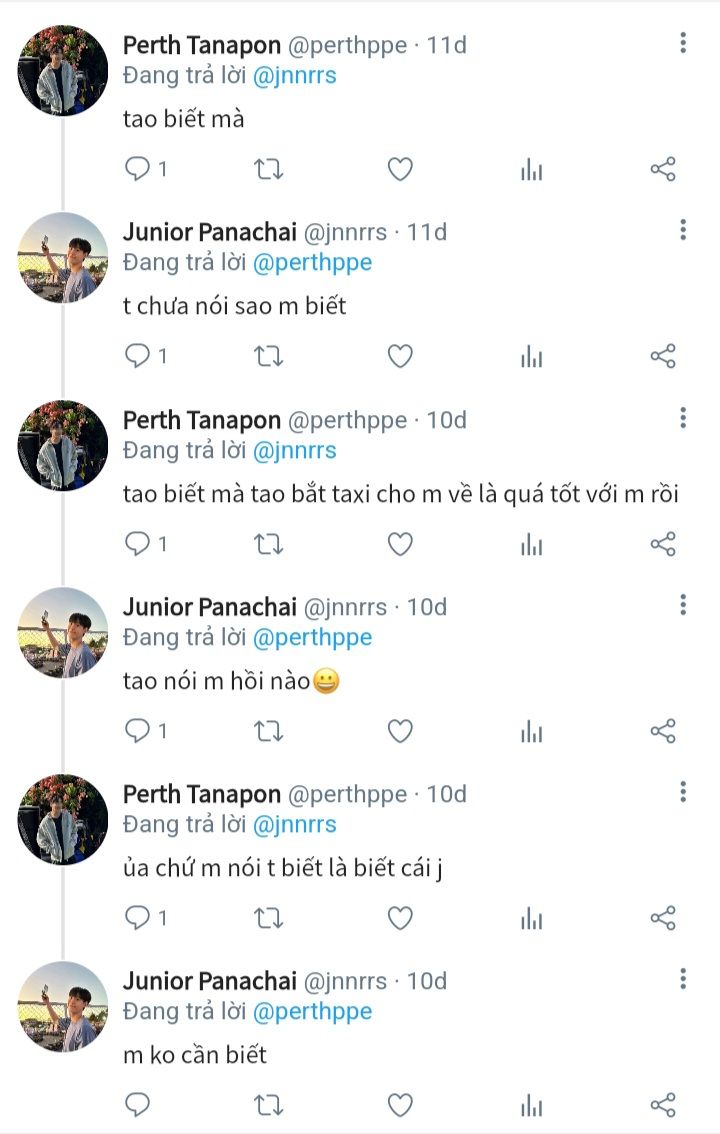This screenshot has width=720, height=1134.
Task: Like the 'tao biết mà' tweet
Action: click(400, 169)
